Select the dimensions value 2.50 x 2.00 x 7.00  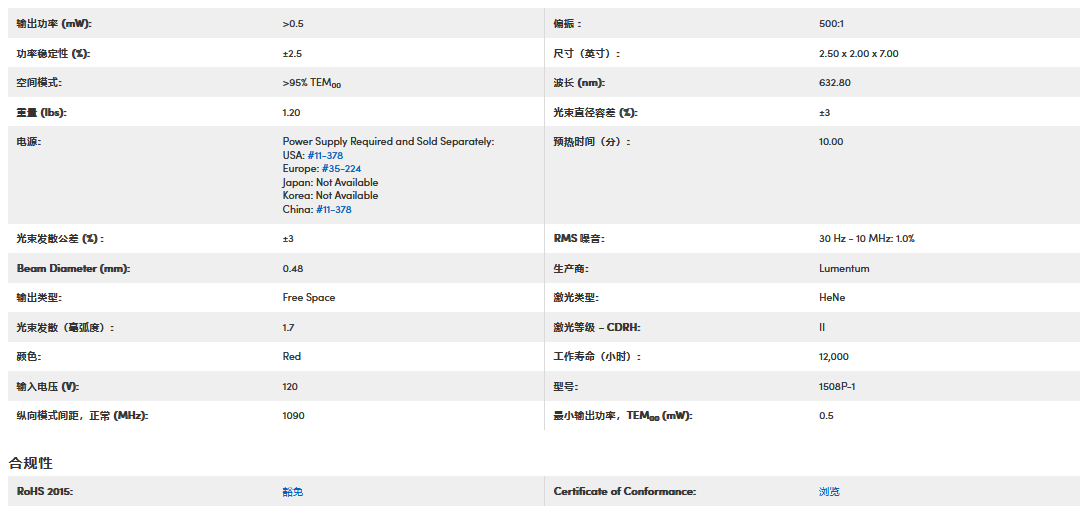click(858, 54)
